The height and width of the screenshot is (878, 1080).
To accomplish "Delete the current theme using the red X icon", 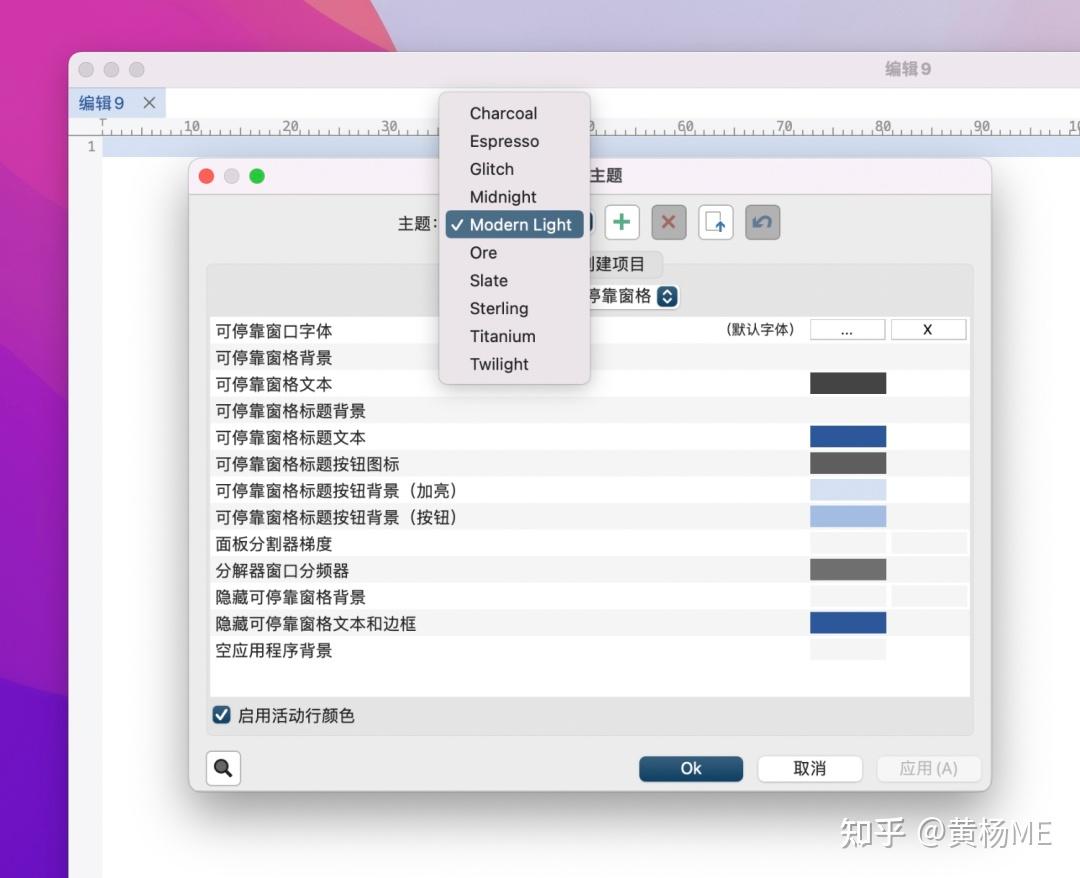I will tap(668, 222).
